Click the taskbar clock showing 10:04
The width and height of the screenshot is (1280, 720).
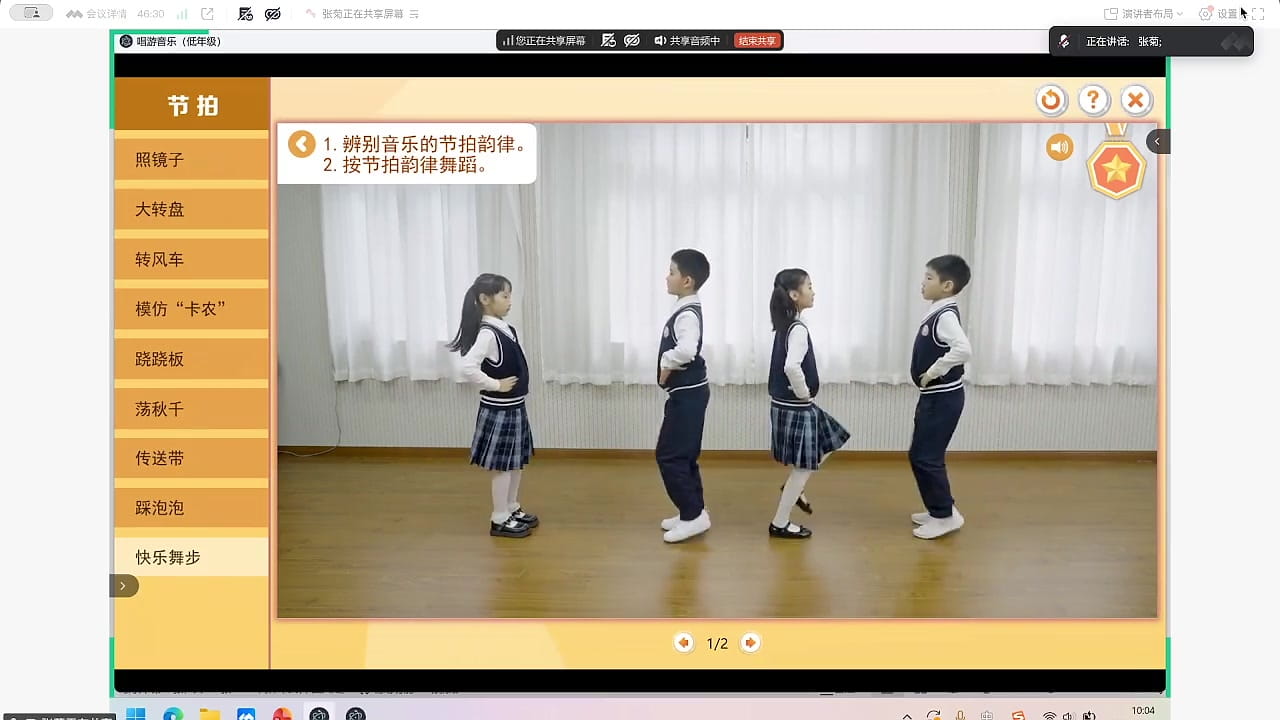click(1142, 712)
